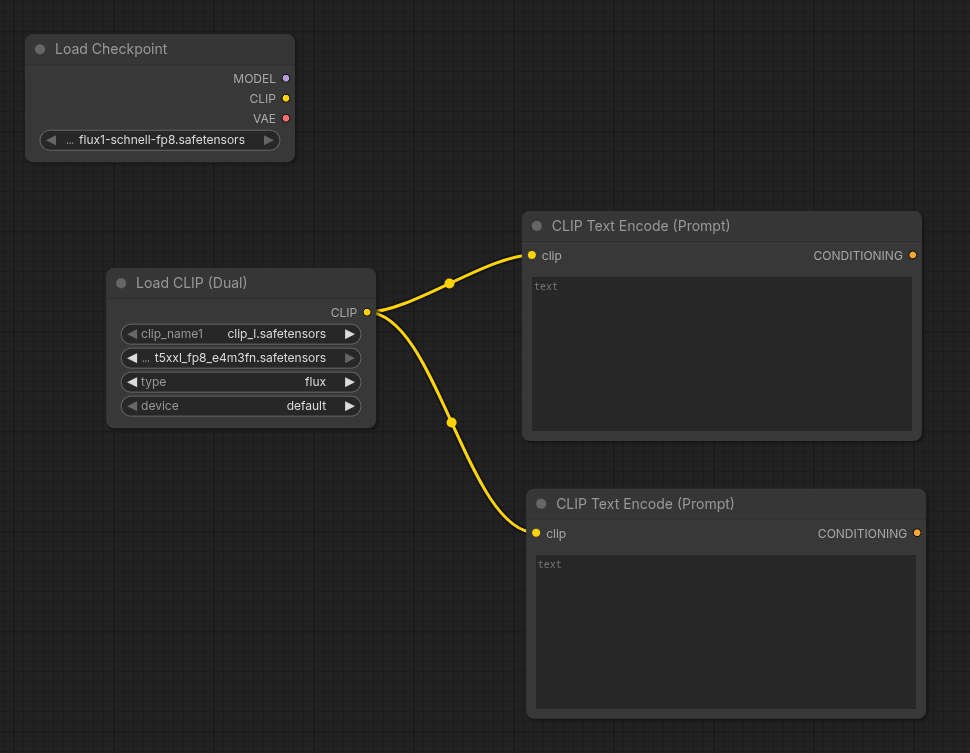Select next checkpoint with the flux1-schnell right arrow

[x=268, y=140]
